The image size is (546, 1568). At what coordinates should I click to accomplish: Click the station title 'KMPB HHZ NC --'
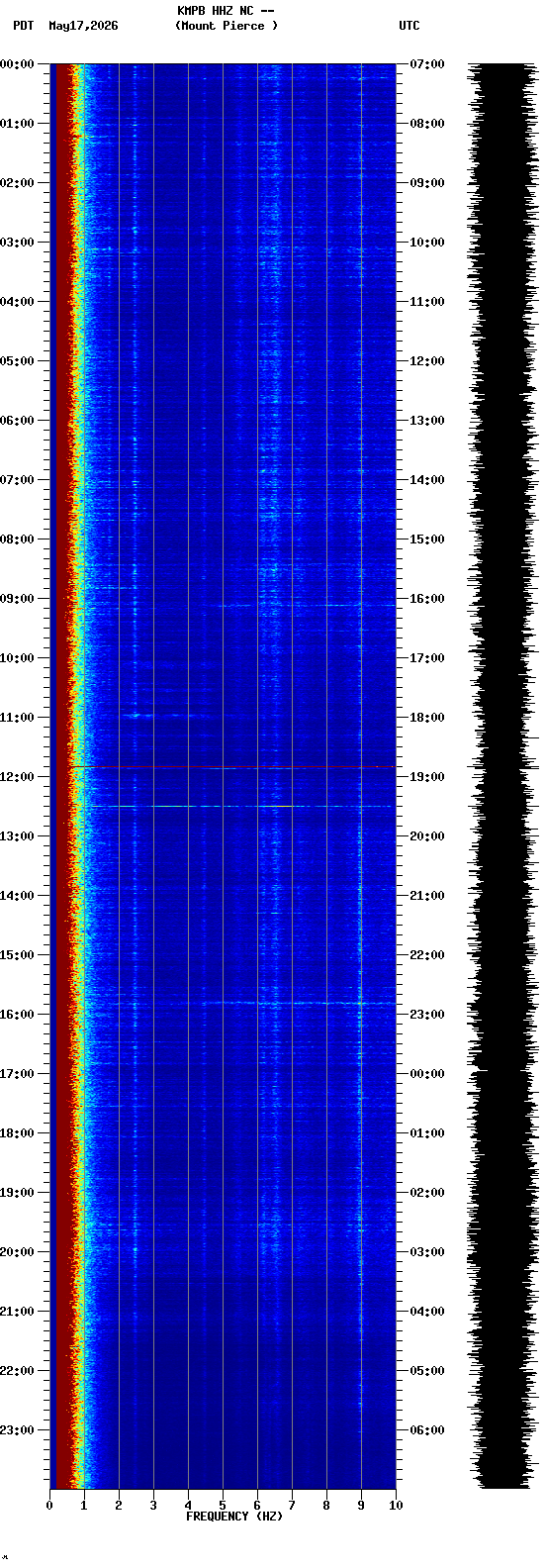pyautogui.click(x=226, y=11)
